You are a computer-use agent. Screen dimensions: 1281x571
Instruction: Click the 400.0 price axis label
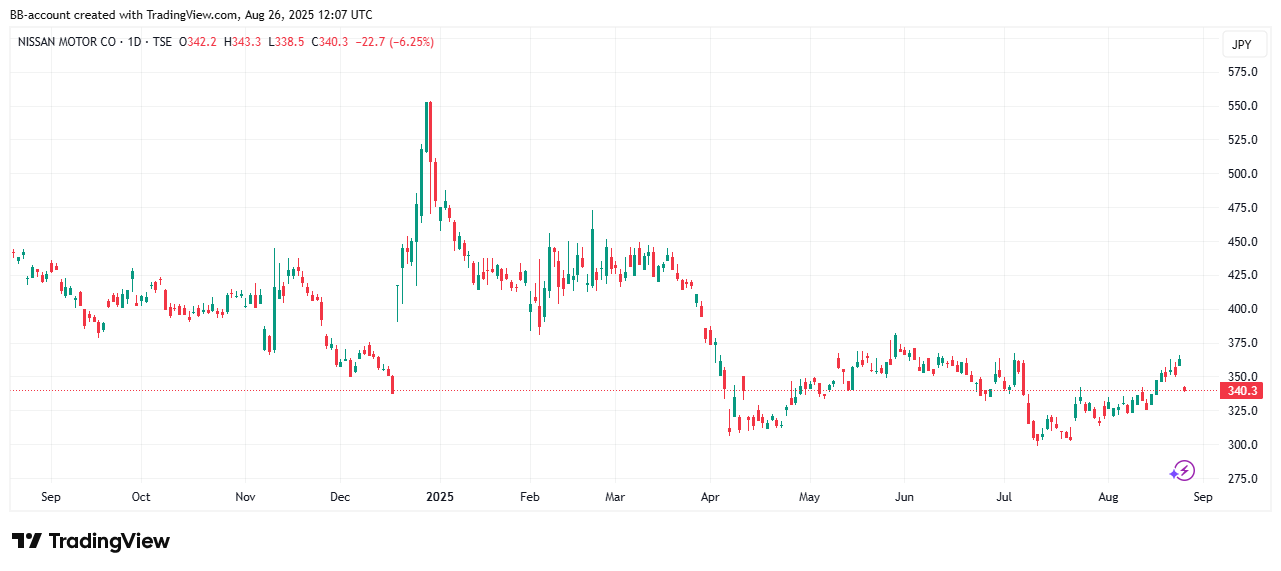(1243, 309)
